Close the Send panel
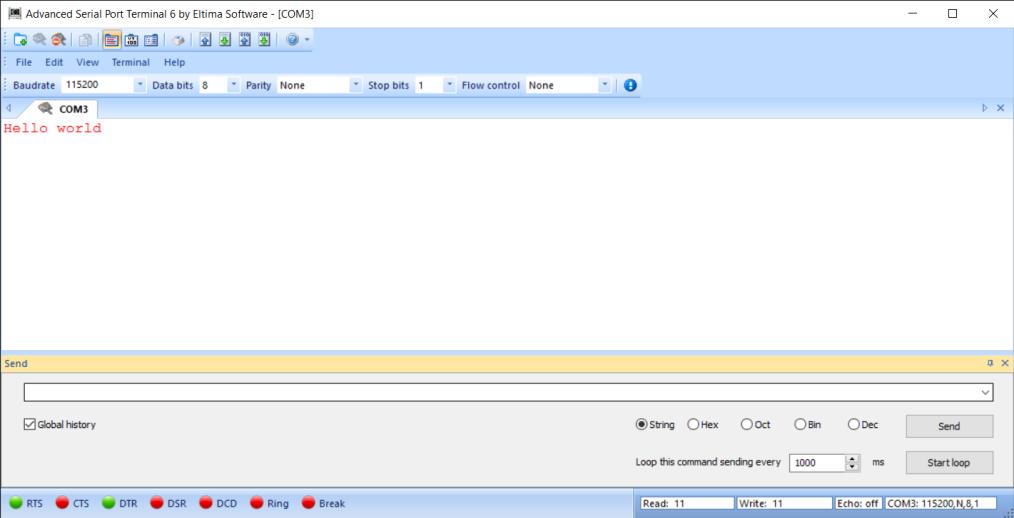This screenshot has width=1014, height=518. pyautogui.click(x=1004, y=363)
